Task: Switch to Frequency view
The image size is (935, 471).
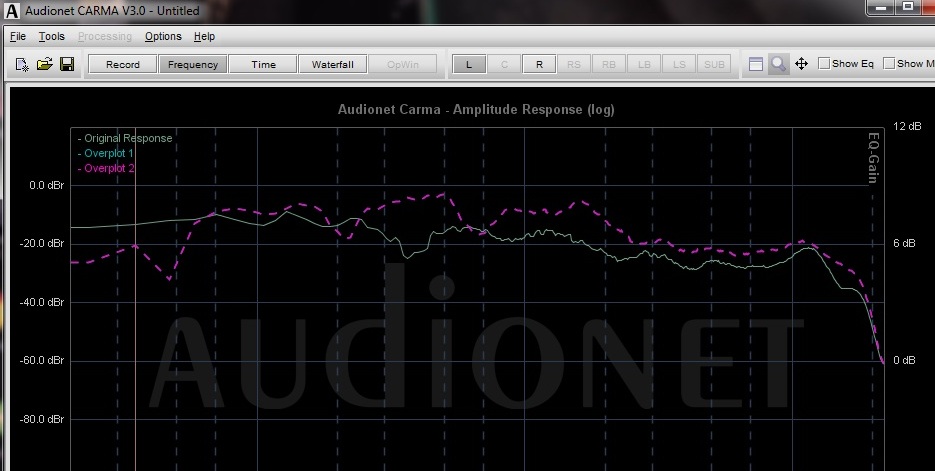Action: [x=193, y=65]
